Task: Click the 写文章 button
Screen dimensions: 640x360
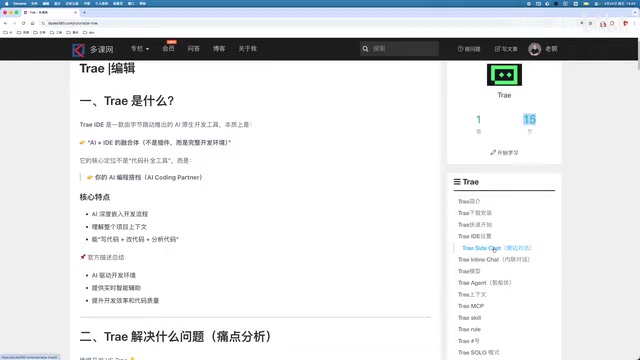Action: tap(506, 49)
